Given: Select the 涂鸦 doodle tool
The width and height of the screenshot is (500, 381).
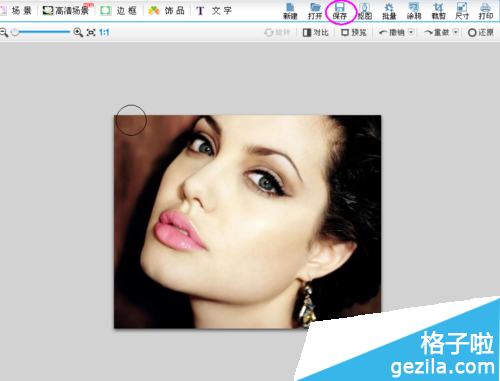Looking at the screenshot, I should pos(414,11).
